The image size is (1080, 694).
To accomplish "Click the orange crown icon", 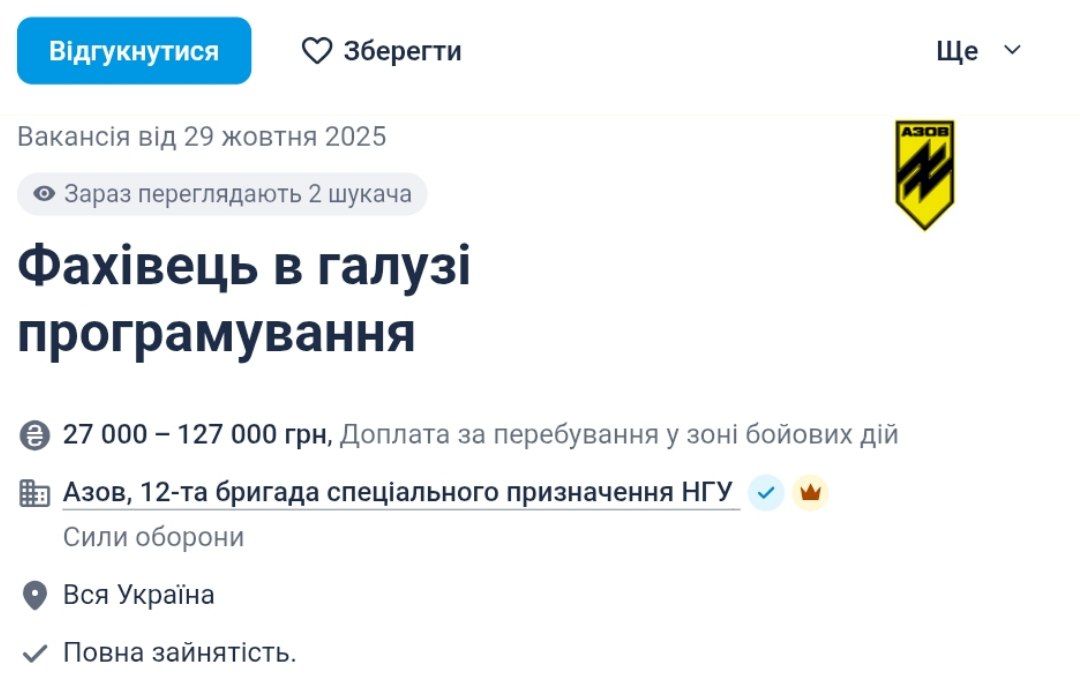I will 810,491.
